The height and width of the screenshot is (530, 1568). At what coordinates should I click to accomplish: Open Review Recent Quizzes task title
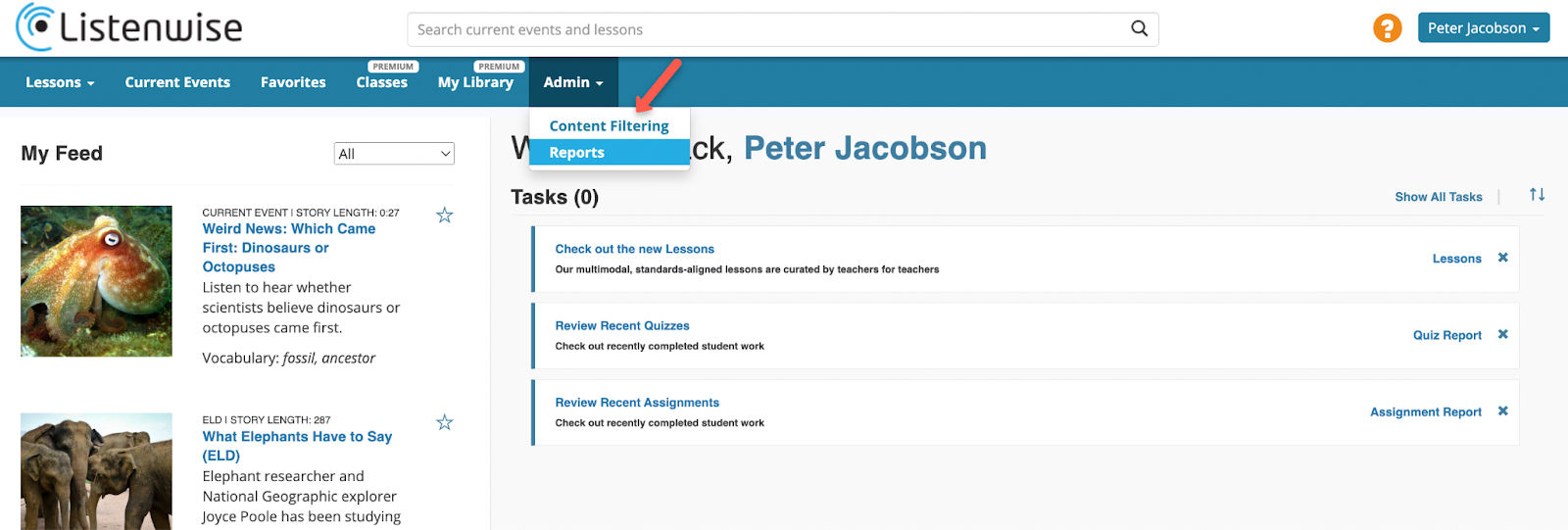coord(622,325)
